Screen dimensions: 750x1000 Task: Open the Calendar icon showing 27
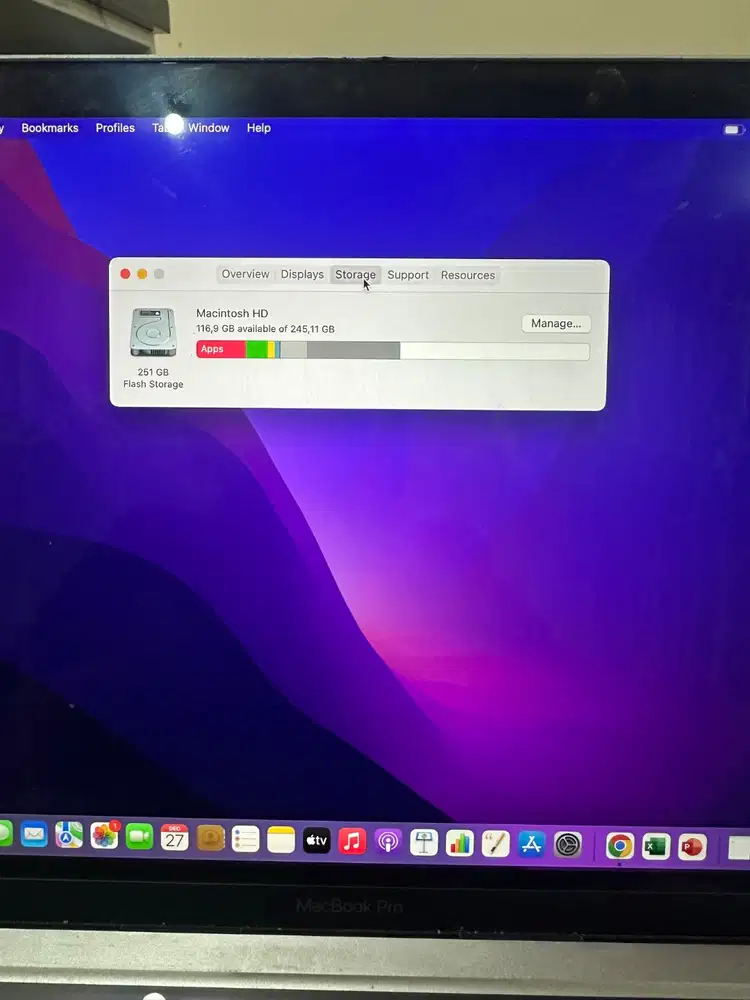coord(175,837)
